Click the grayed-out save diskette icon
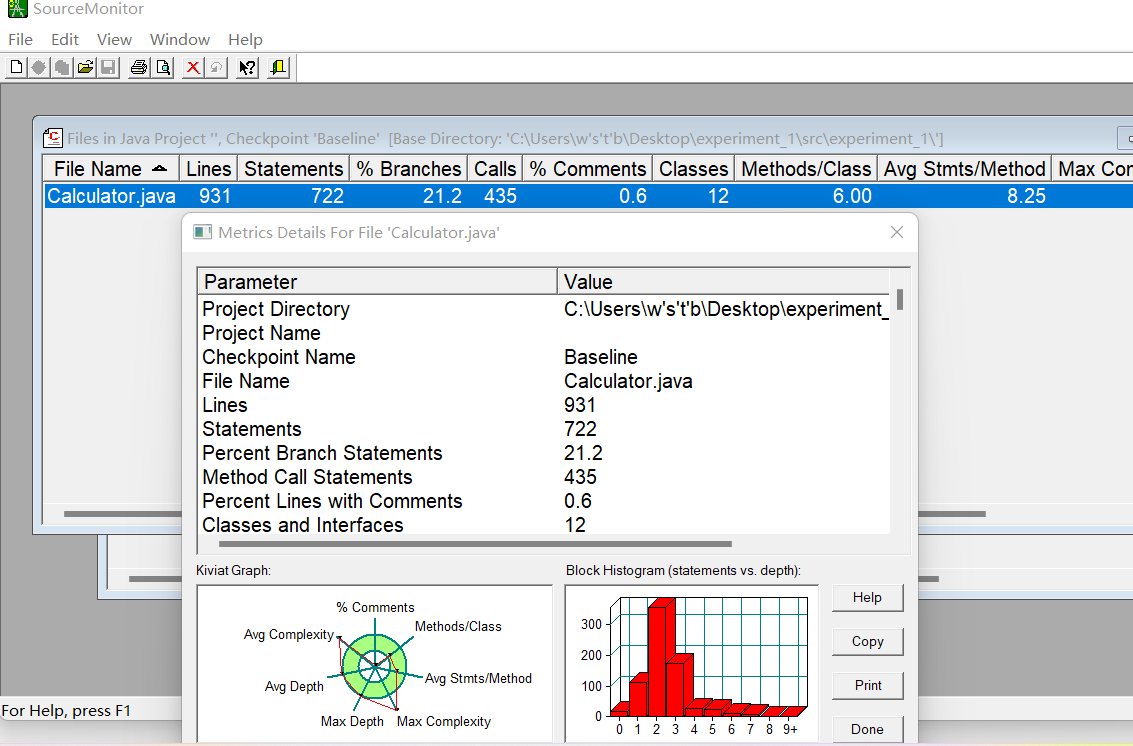The height and width of the screenshot is (746, 1133). tap(108, 68)
